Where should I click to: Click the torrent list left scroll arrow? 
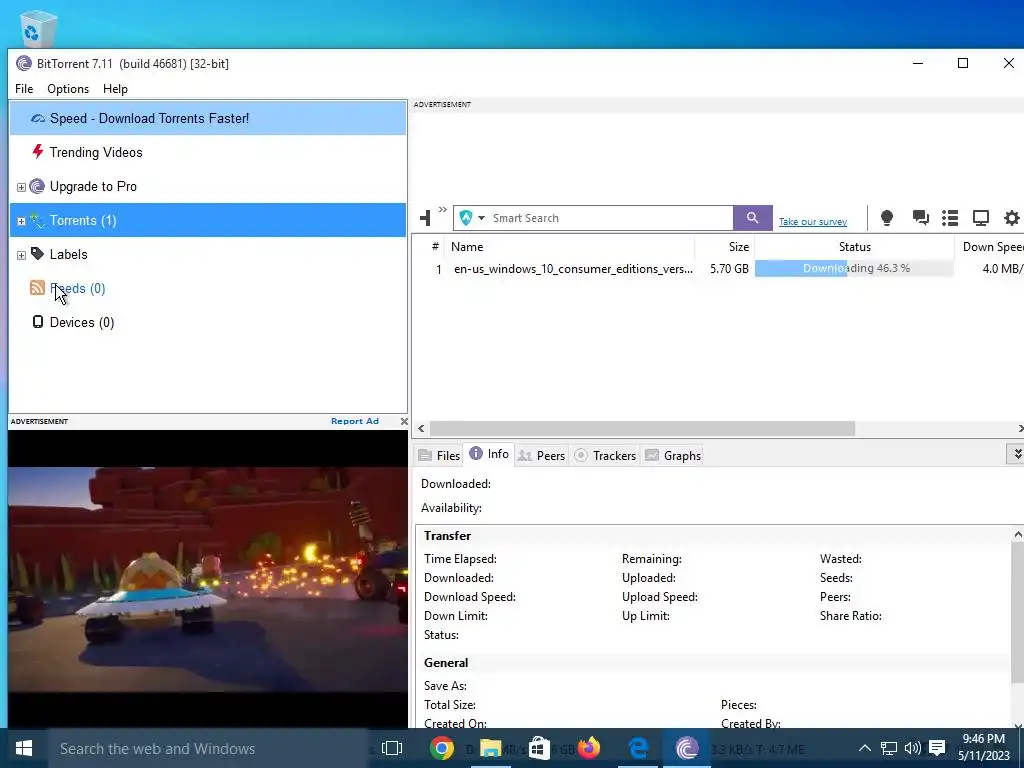click(421, 428)
